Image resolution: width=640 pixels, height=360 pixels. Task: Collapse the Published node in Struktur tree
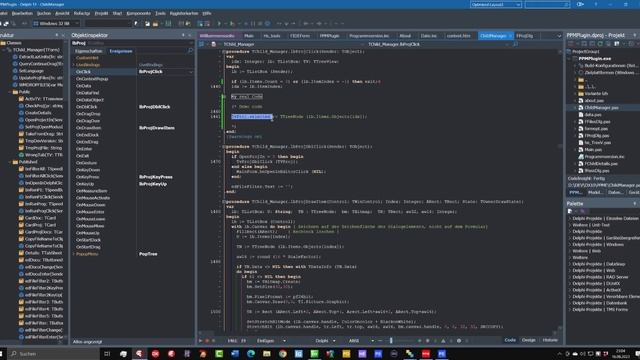pyautogui.click(x=10, y=162)
